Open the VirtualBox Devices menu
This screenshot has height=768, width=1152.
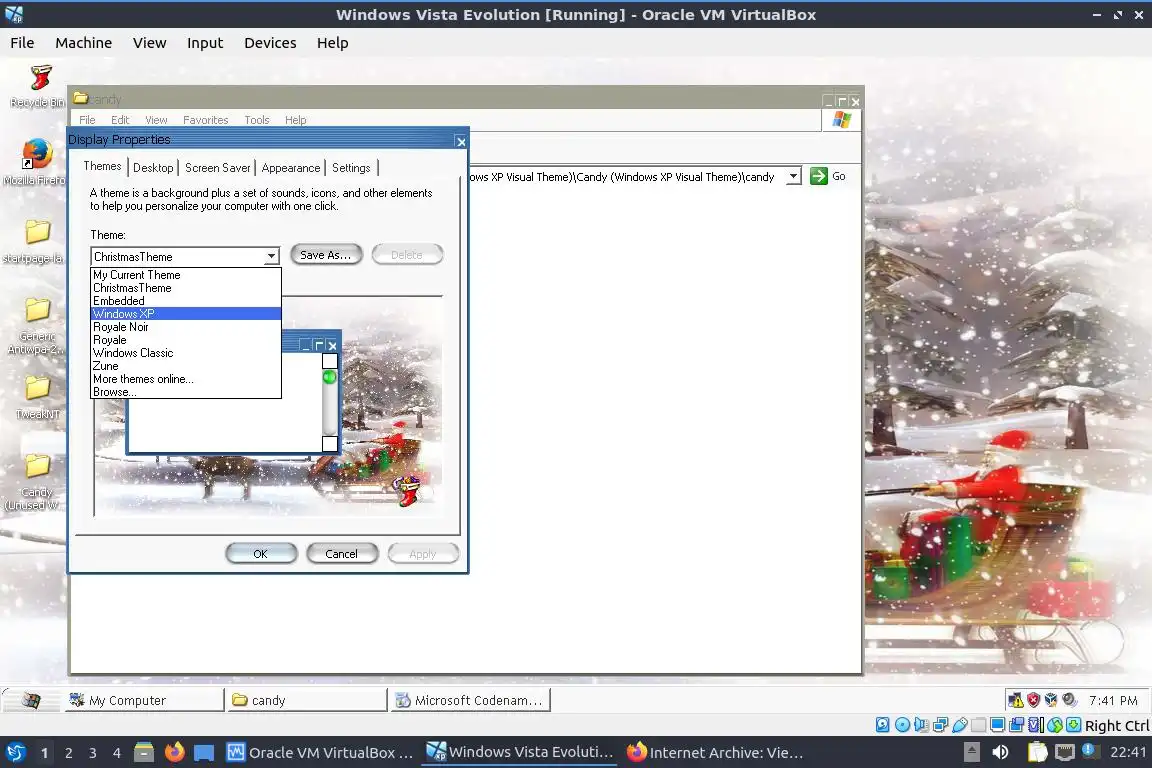[270, 43]
